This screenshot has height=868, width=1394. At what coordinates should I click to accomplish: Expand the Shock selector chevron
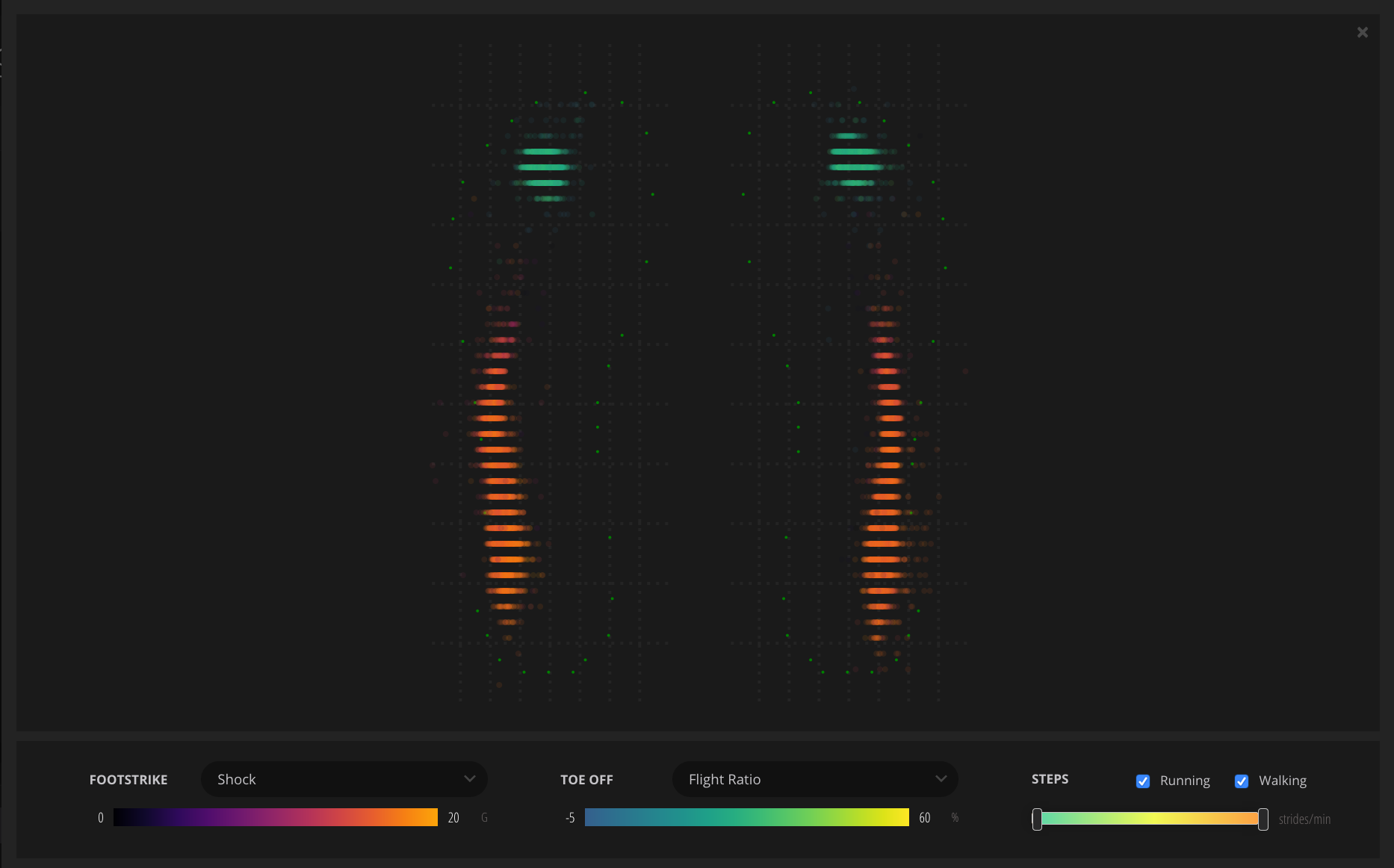470,779
